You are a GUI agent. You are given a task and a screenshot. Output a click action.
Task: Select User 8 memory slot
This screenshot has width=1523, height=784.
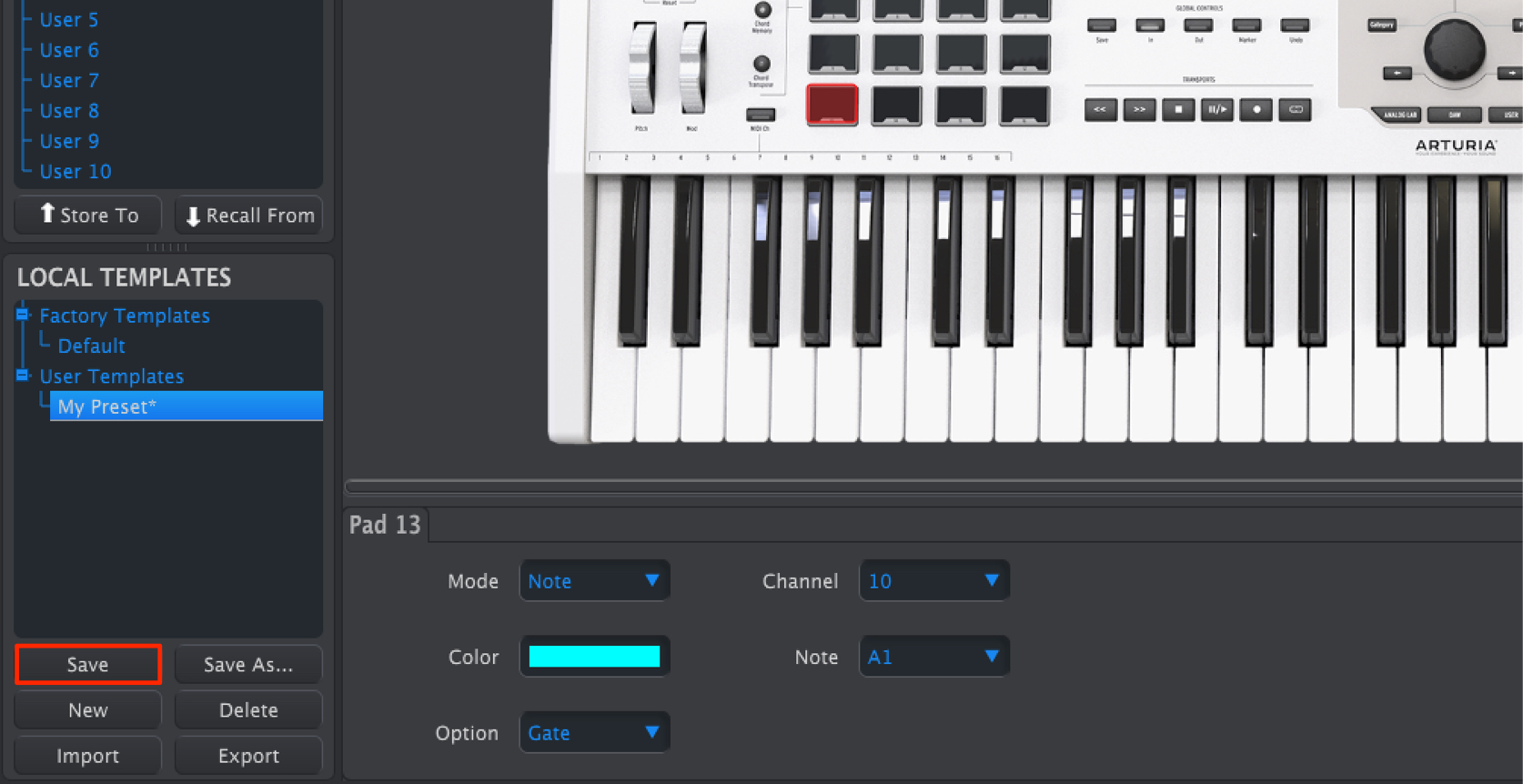coord(68,111)
